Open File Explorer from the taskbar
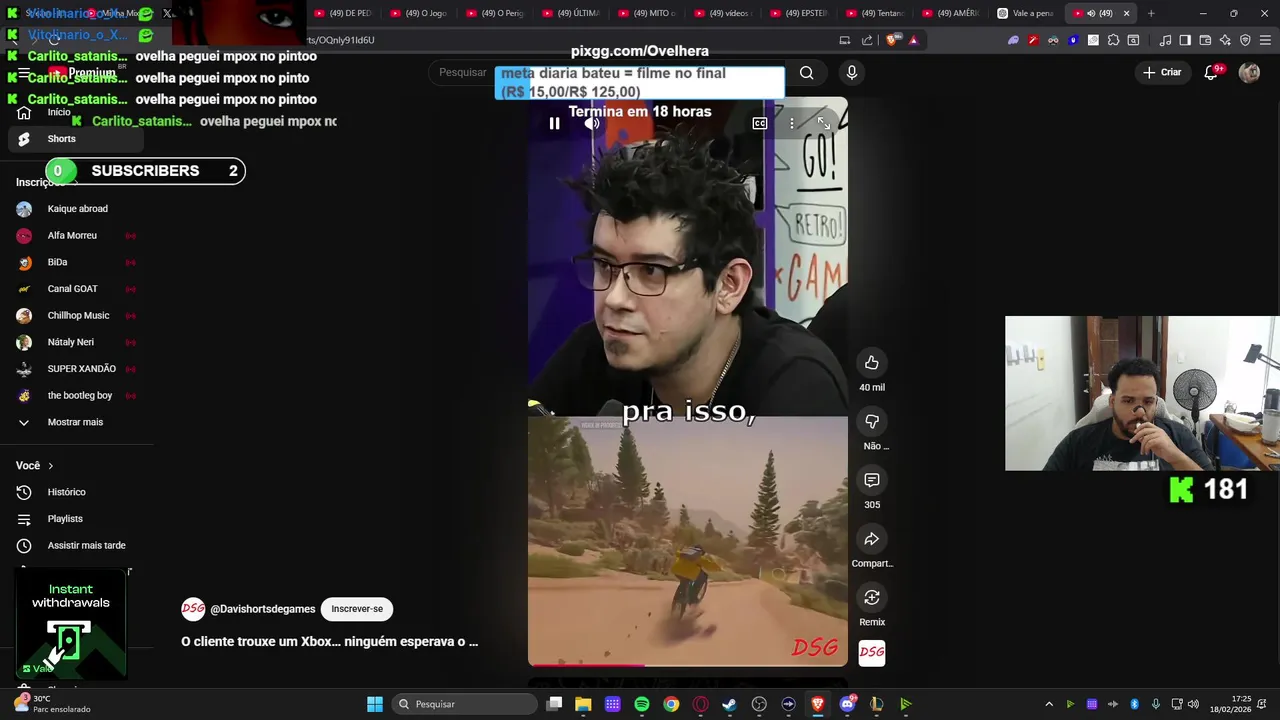 (x=583, y=704)
